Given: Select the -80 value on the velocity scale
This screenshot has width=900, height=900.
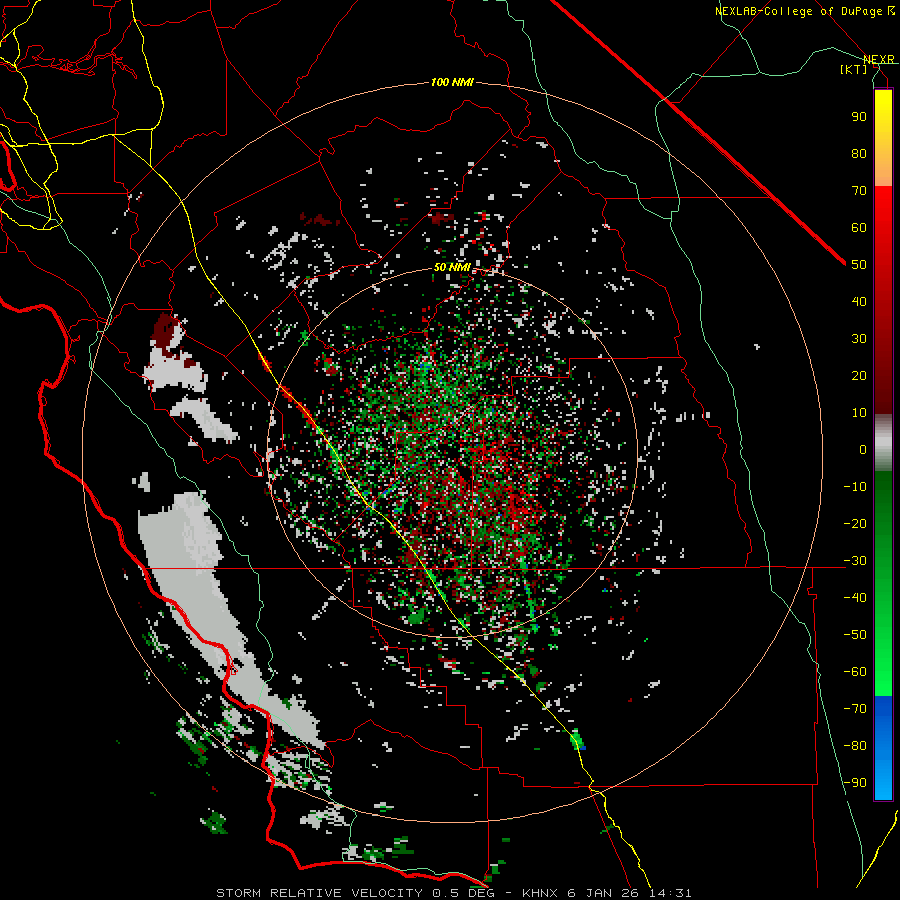Looking at the screenshot, I should coord(855,746).
